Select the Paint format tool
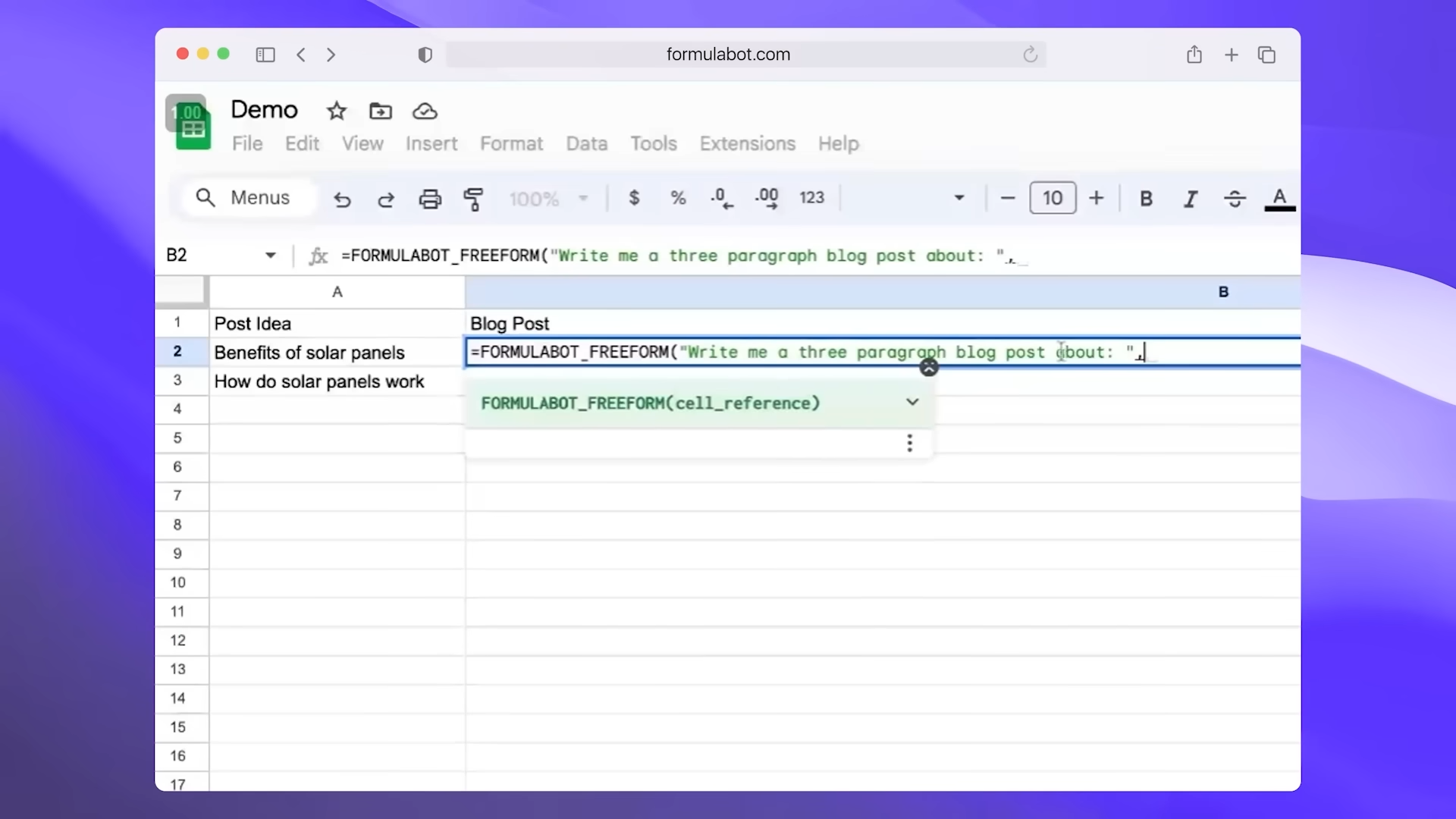This screenshot has width=1456, height=819. [x=474, y=199]
